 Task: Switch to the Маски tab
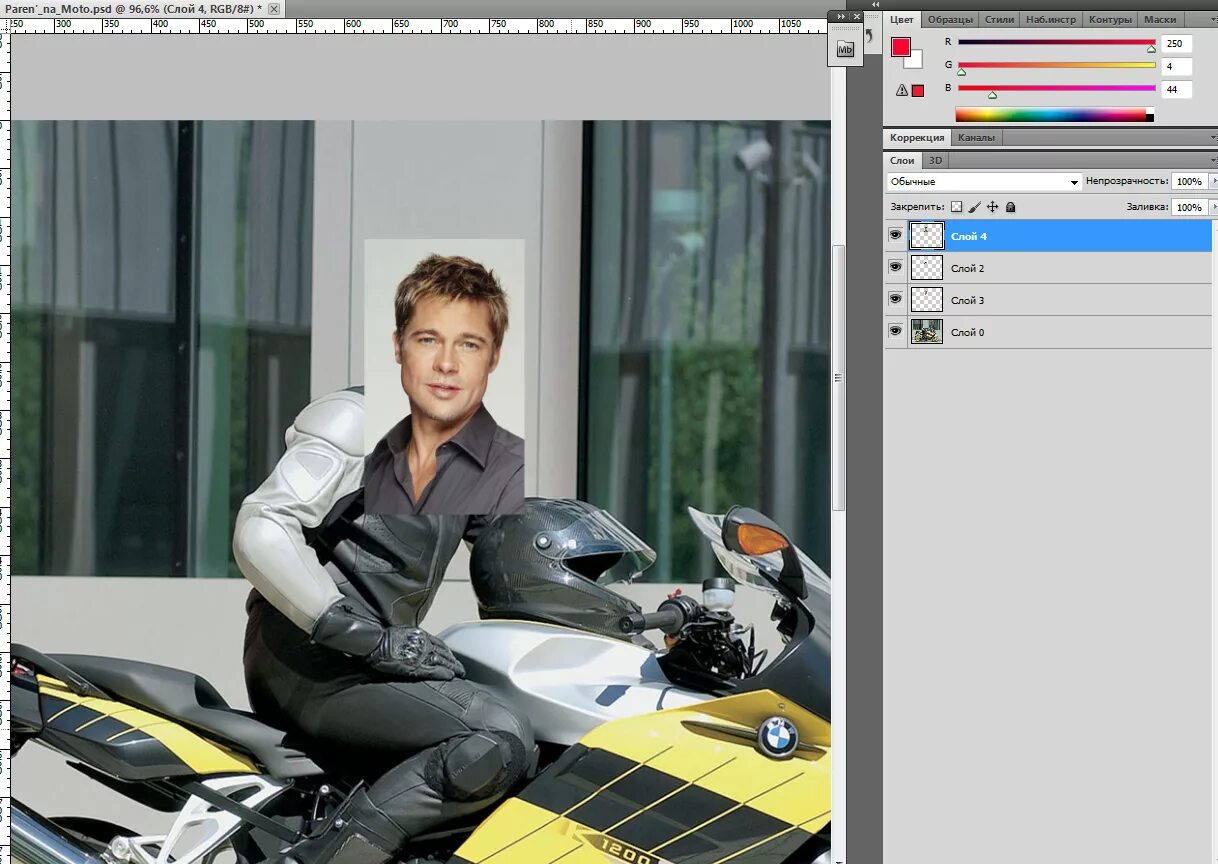(1160, 19)
